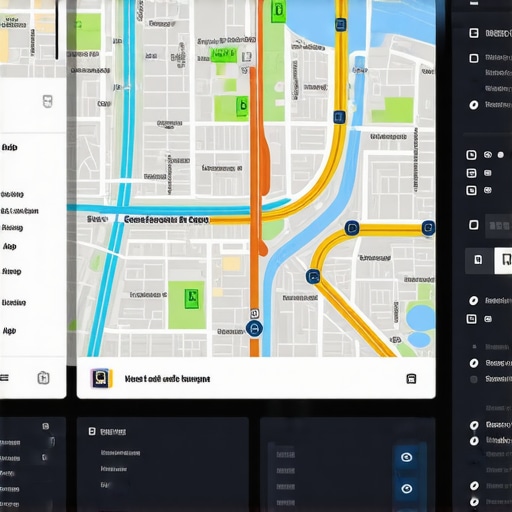The image size is (512, 512).
Task: Click the shield icon in the white left panel
Action: coord(48,101)
